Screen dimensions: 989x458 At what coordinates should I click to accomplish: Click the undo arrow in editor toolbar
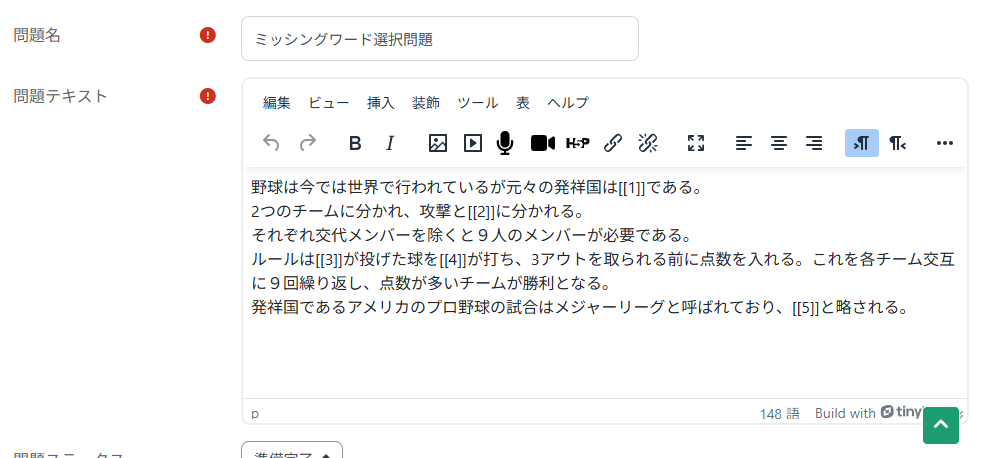[271, 143]
